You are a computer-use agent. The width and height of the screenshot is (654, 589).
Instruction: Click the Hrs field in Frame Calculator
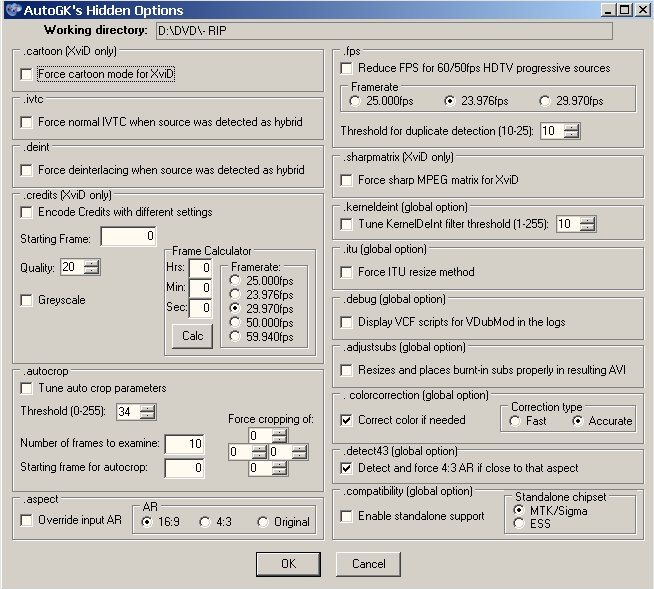200,268
